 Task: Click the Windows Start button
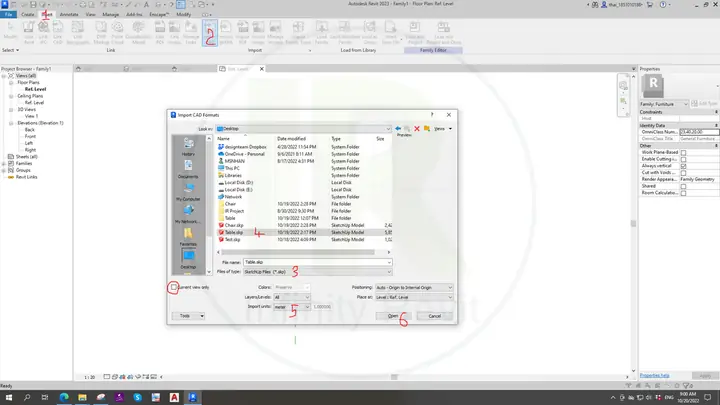tap(9, 397)
